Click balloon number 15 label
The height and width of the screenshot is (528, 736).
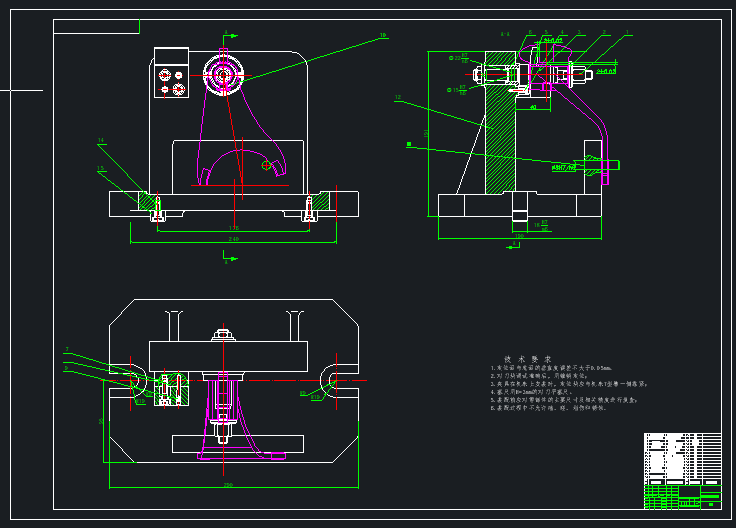100,168
